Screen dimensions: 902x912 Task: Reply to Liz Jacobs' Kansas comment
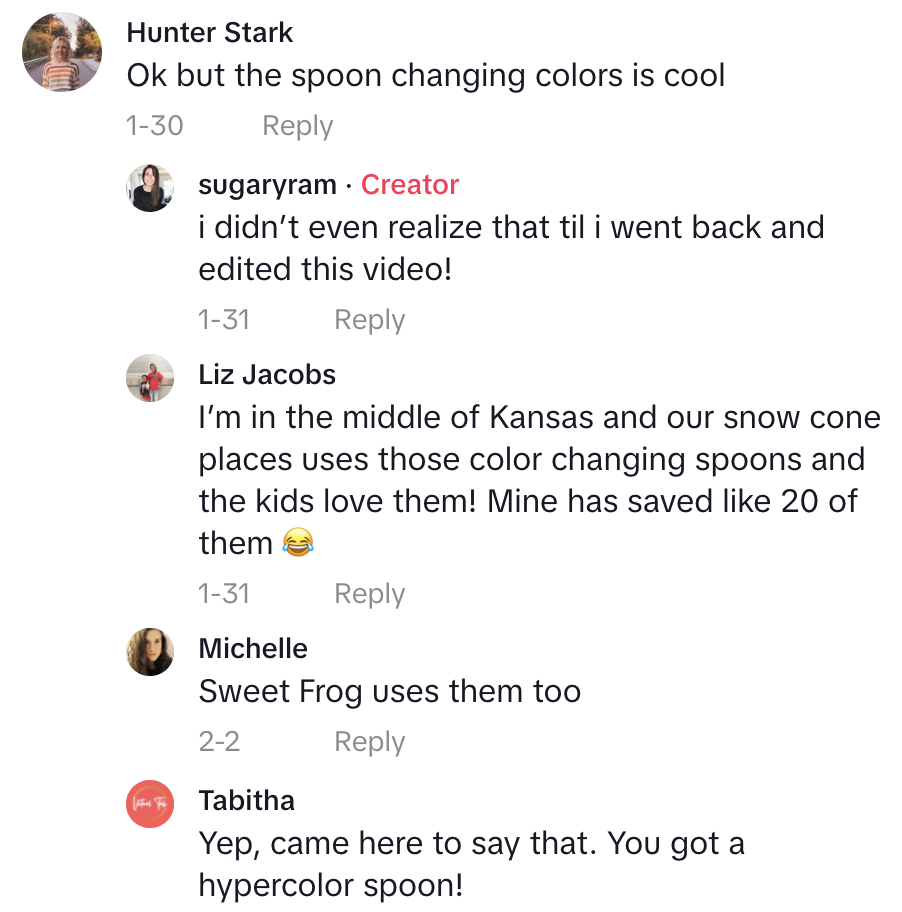[369, 594]
